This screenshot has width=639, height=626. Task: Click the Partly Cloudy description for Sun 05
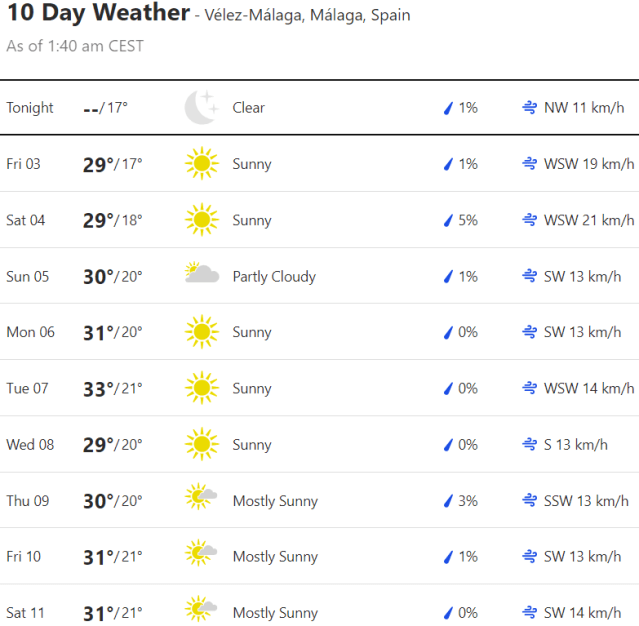(x=274, y=276)
